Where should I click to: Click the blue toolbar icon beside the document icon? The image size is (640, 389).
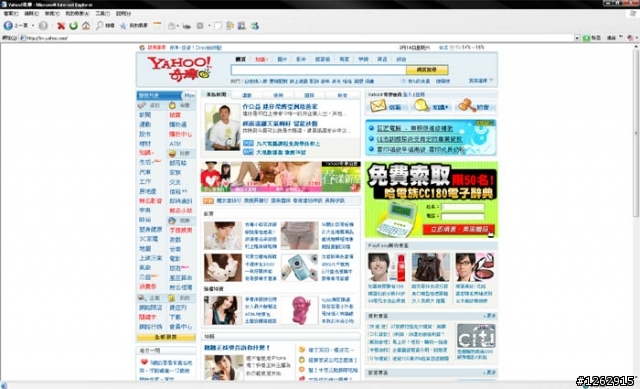tap(242, 26)
